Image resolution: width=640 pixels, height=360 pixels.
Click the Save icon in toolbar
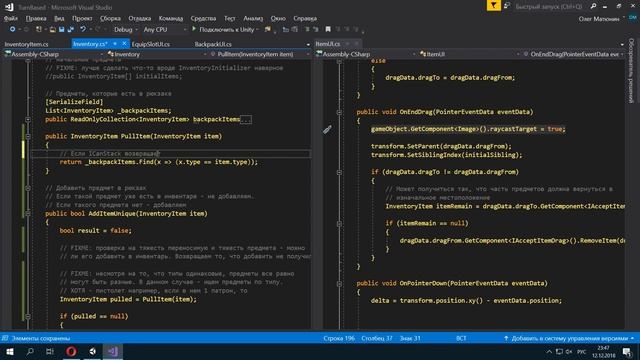(x=61, y=29)
